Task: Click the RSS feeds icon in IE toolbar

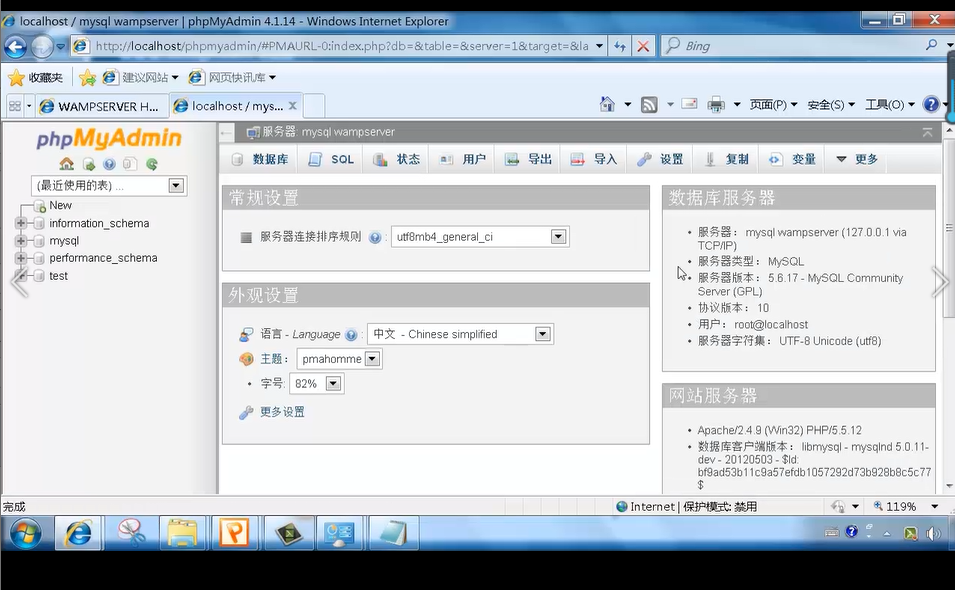Action: point(649,105)
